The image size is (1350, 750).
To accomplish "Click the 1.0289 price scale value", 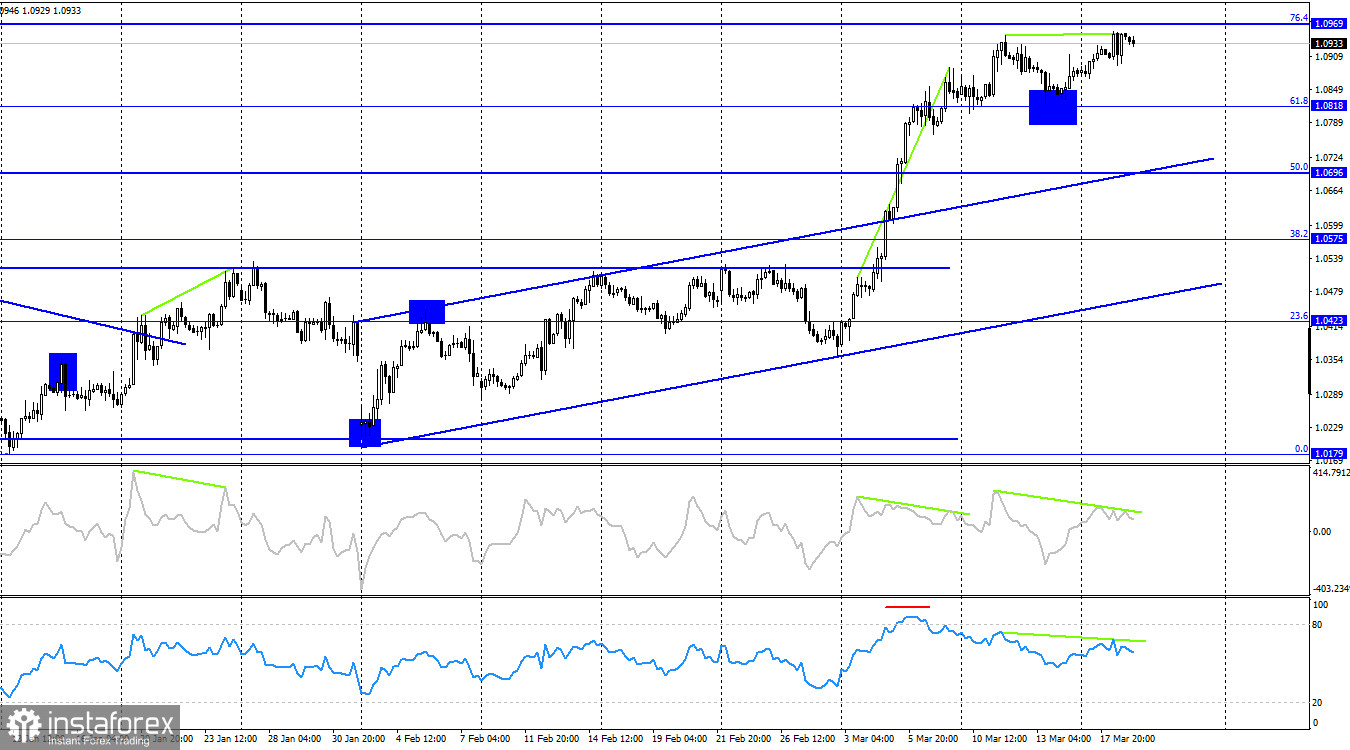I will [1331, 394].
